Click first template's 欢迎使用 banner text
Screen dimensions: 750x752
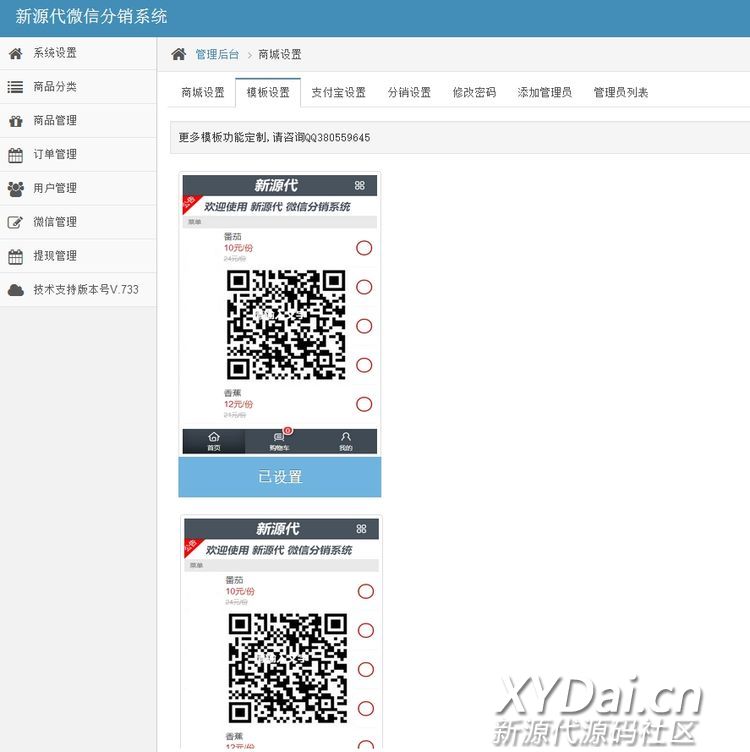[277, 207]
